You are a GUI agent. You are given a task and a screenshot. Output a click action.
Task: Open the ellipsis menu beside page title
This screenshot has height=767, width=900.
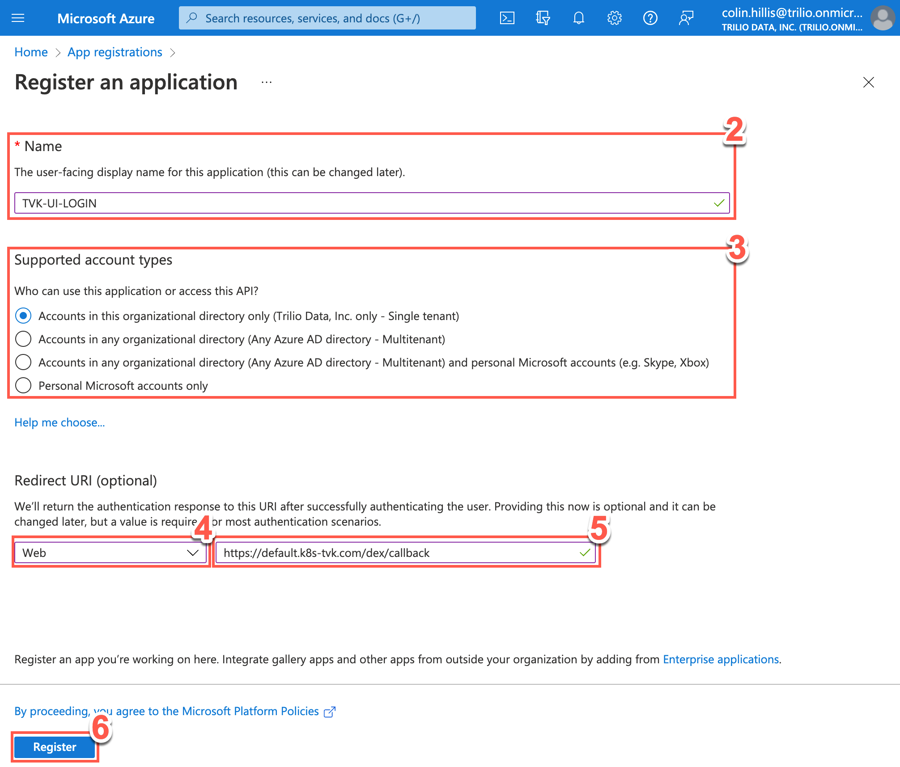pyautogui.click(x=266, y=82)
